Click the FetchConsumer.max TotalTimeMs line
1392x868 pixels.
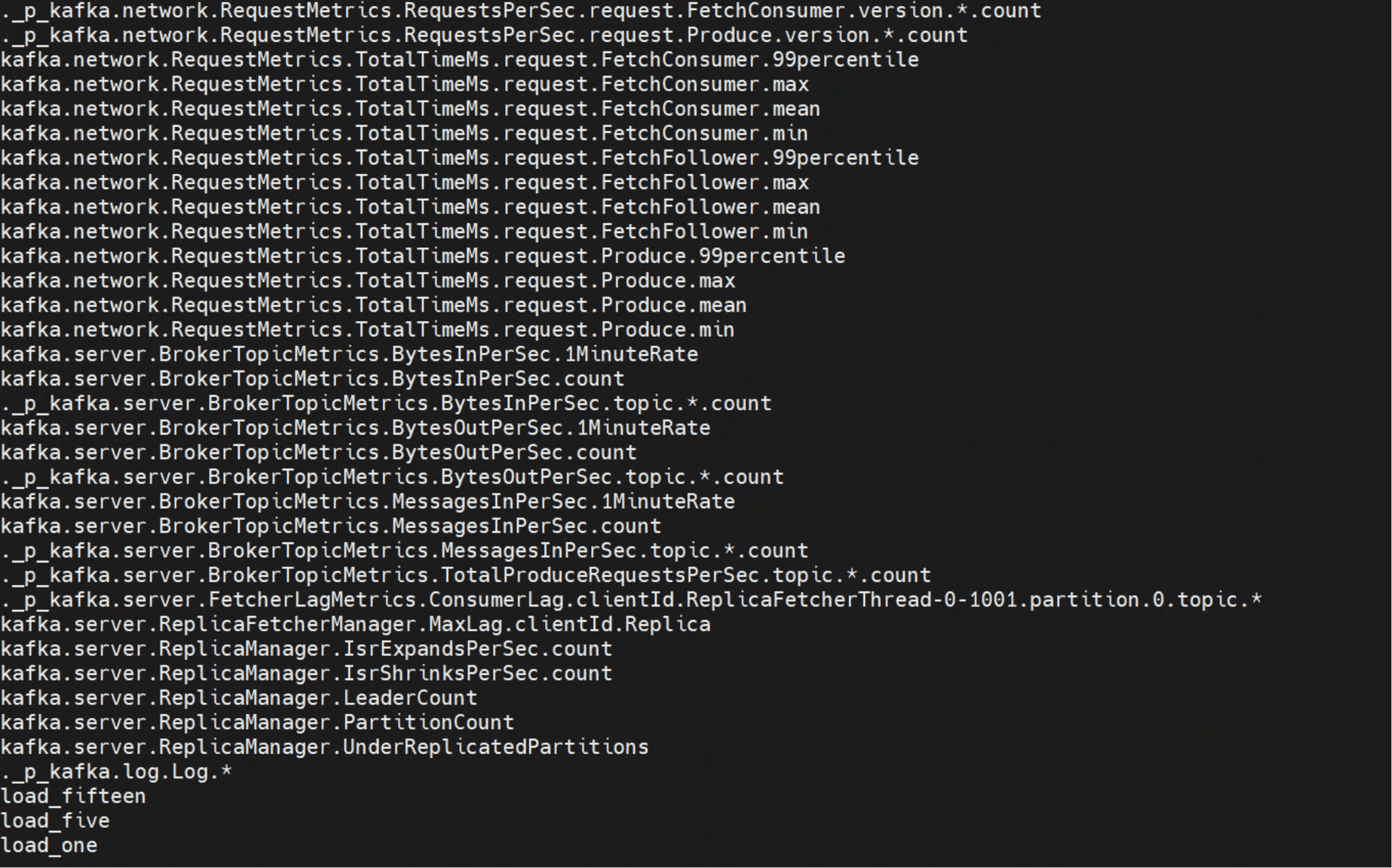[x=405, y=85]
